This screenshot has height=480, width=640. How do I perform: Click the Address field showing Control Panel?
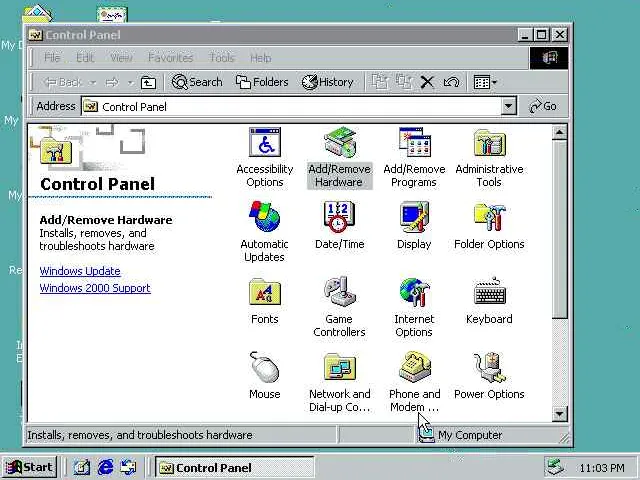tap(291, 107)
